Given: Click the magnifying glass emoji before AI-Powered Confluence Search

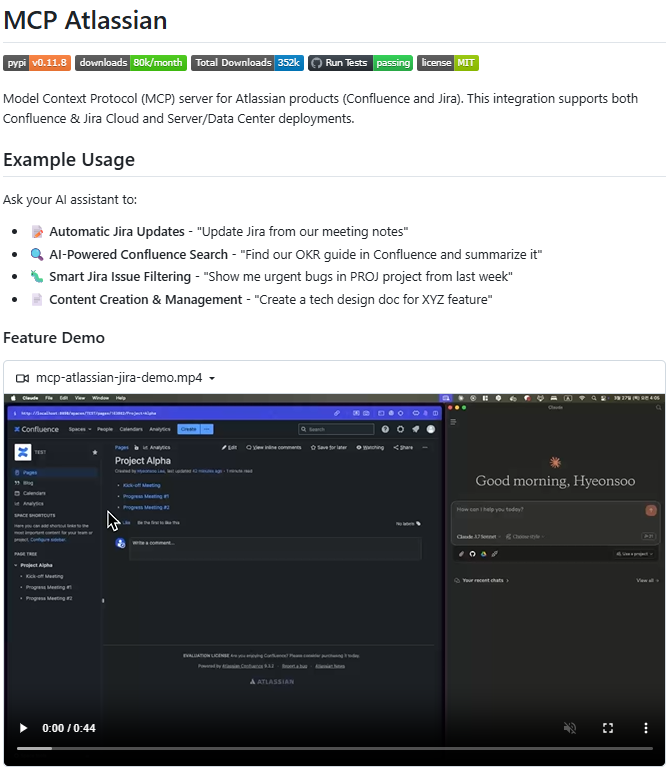Looking at the screenshot, I should point(37,254).
